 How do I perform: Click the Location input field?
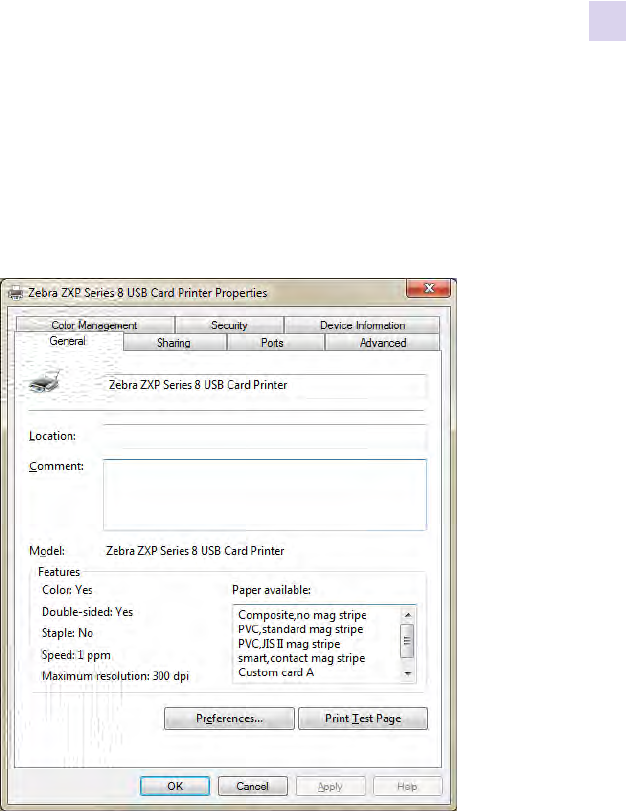click(265, 437)
